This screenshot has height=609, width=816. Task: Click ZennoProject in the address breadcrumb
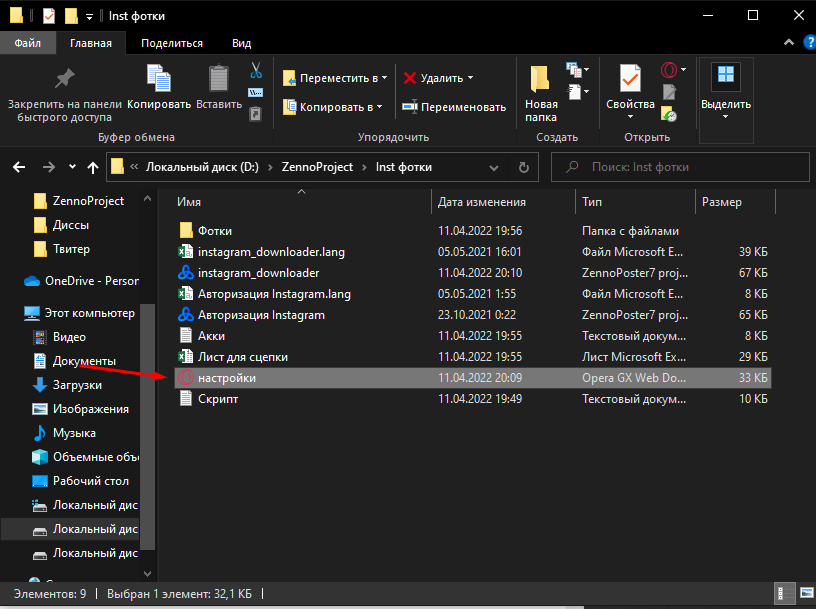point(320,167)
